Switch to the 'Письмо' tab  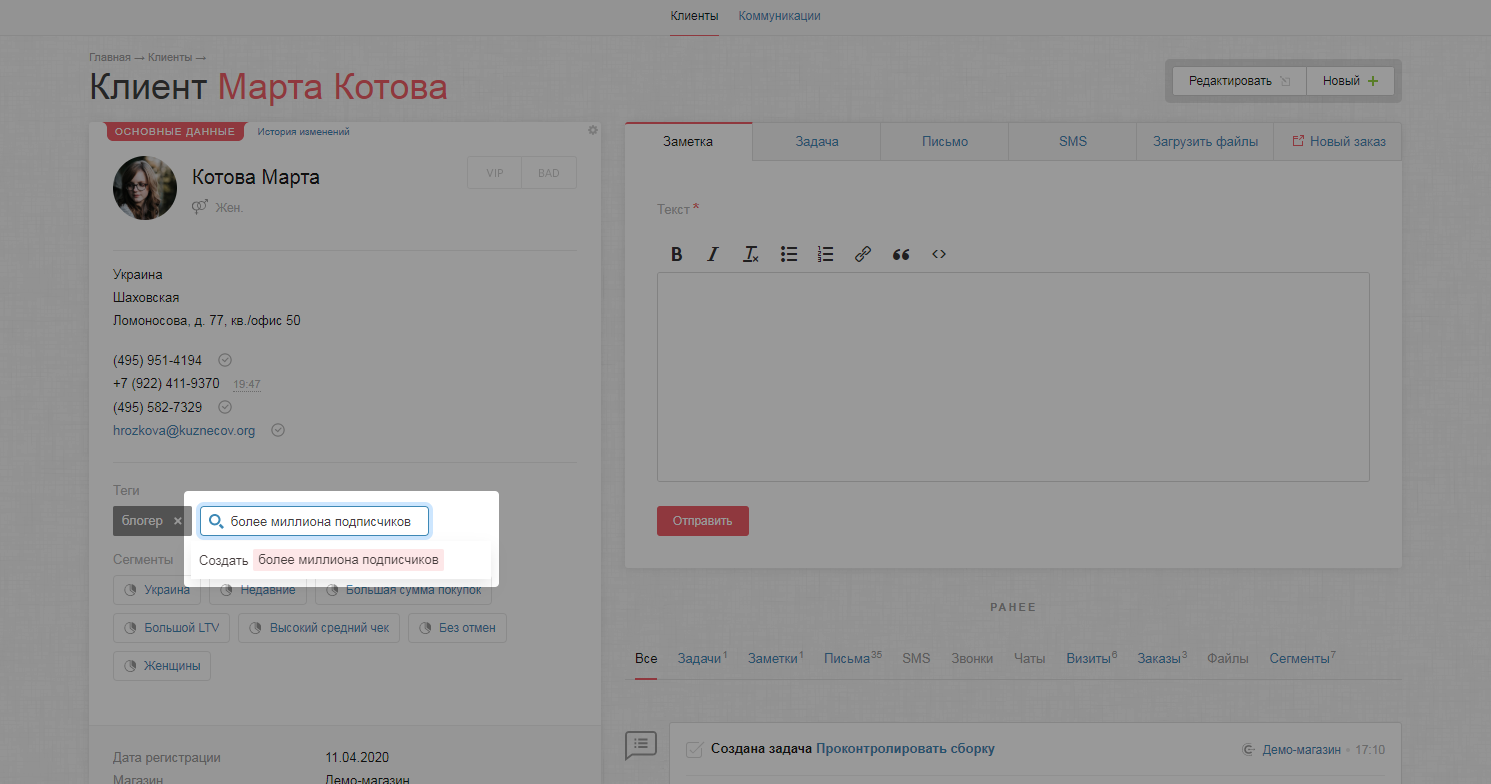pyautogui.click(x=945, y=141)
